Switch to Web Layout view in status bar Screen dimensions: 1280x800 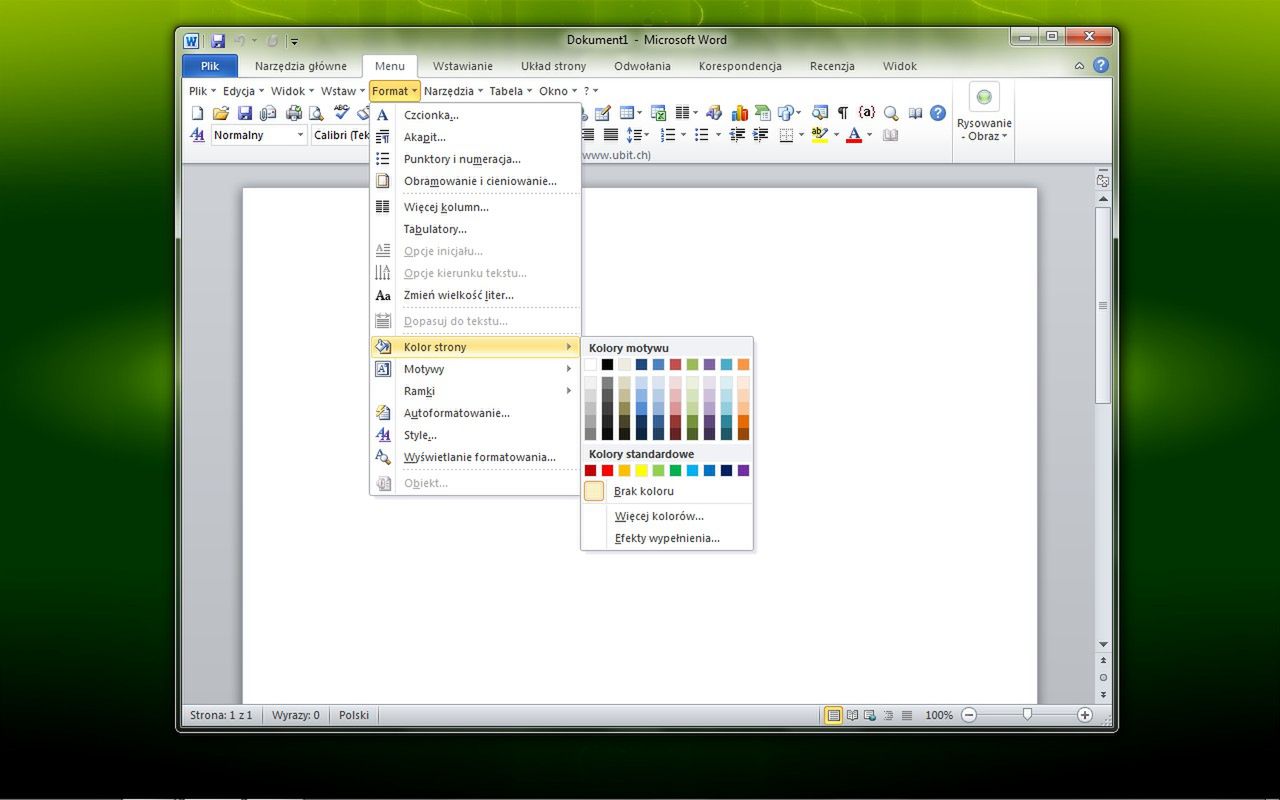pyautogui.click(x=870, y=715)
